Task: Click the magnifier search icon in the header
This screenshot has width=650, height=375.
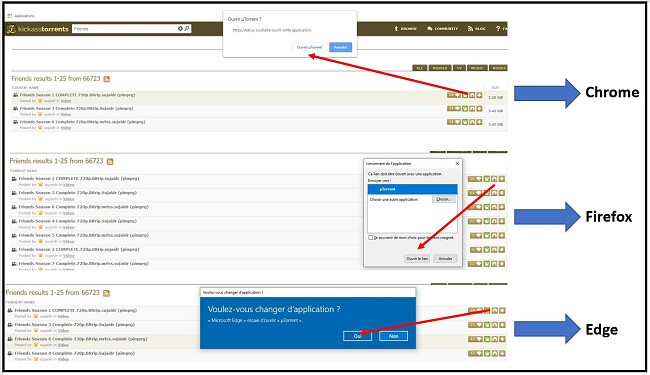Action: 187,29
